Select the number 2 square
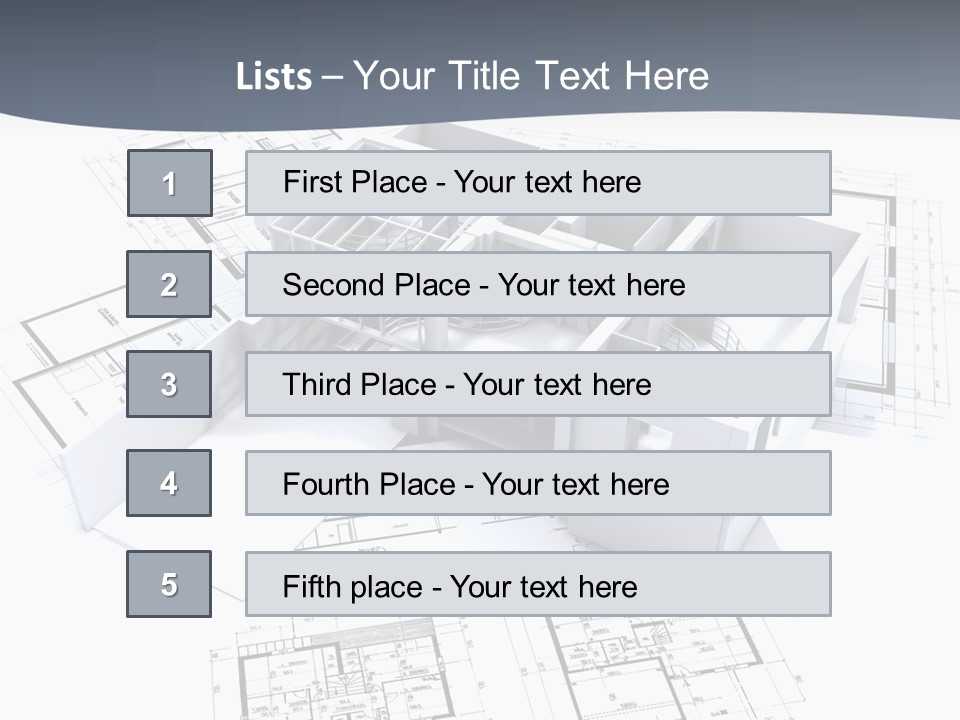960x720 pixels. (169, 284)
